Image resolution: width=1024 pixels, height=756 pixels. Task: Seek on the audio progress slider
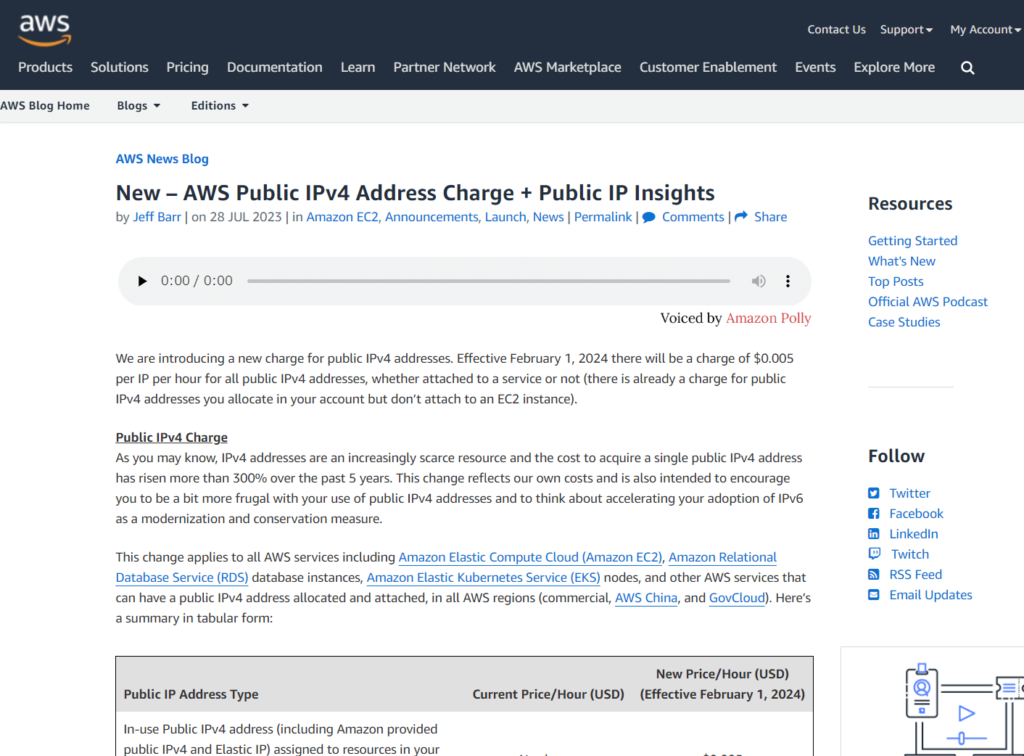pos(488,281)
